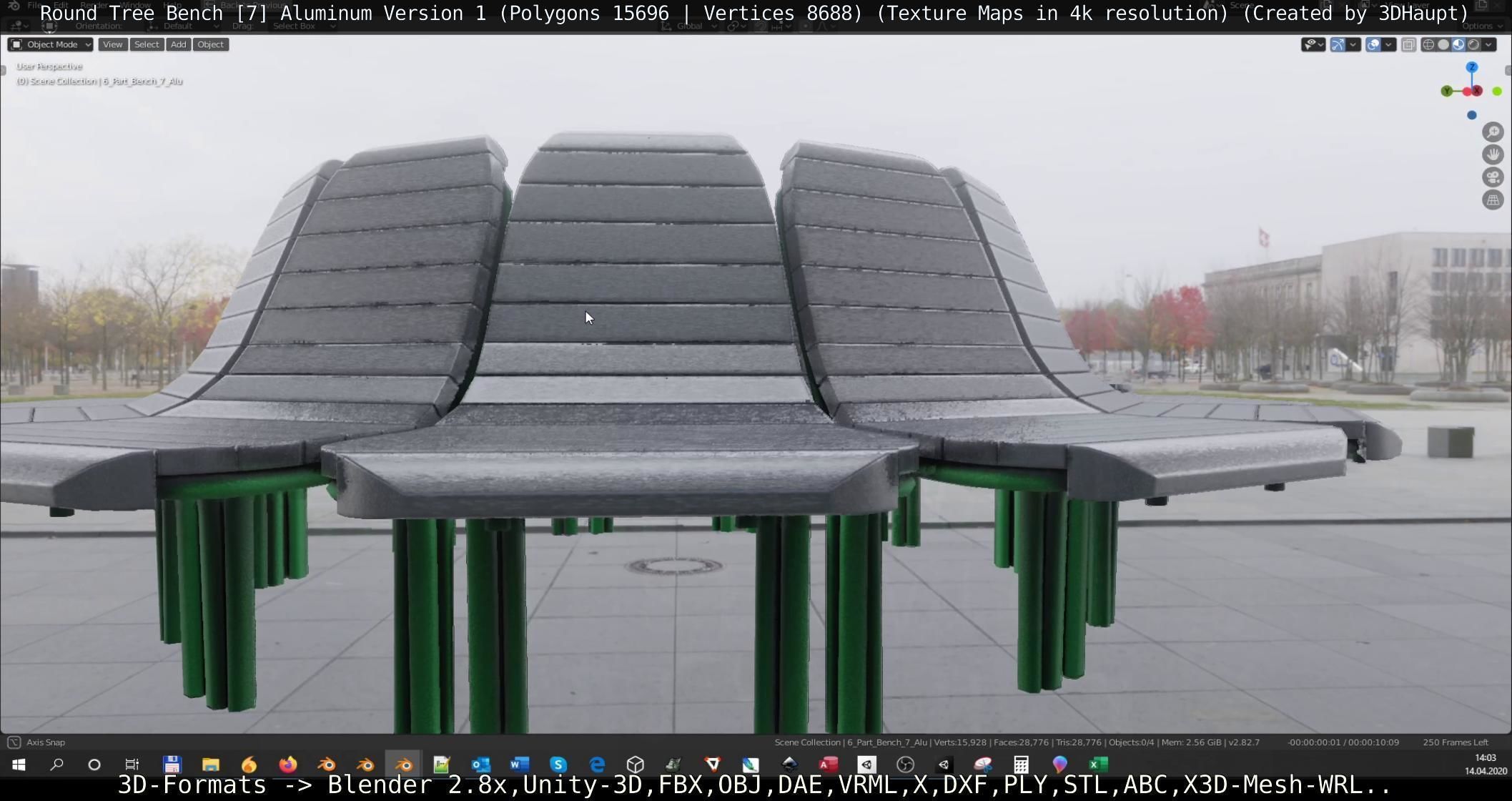Image resolution: width=1512 pixels, height=801 pixels.
Task: Open the floppy disk save app on taskbar
Action: click(x=172, y=765)
